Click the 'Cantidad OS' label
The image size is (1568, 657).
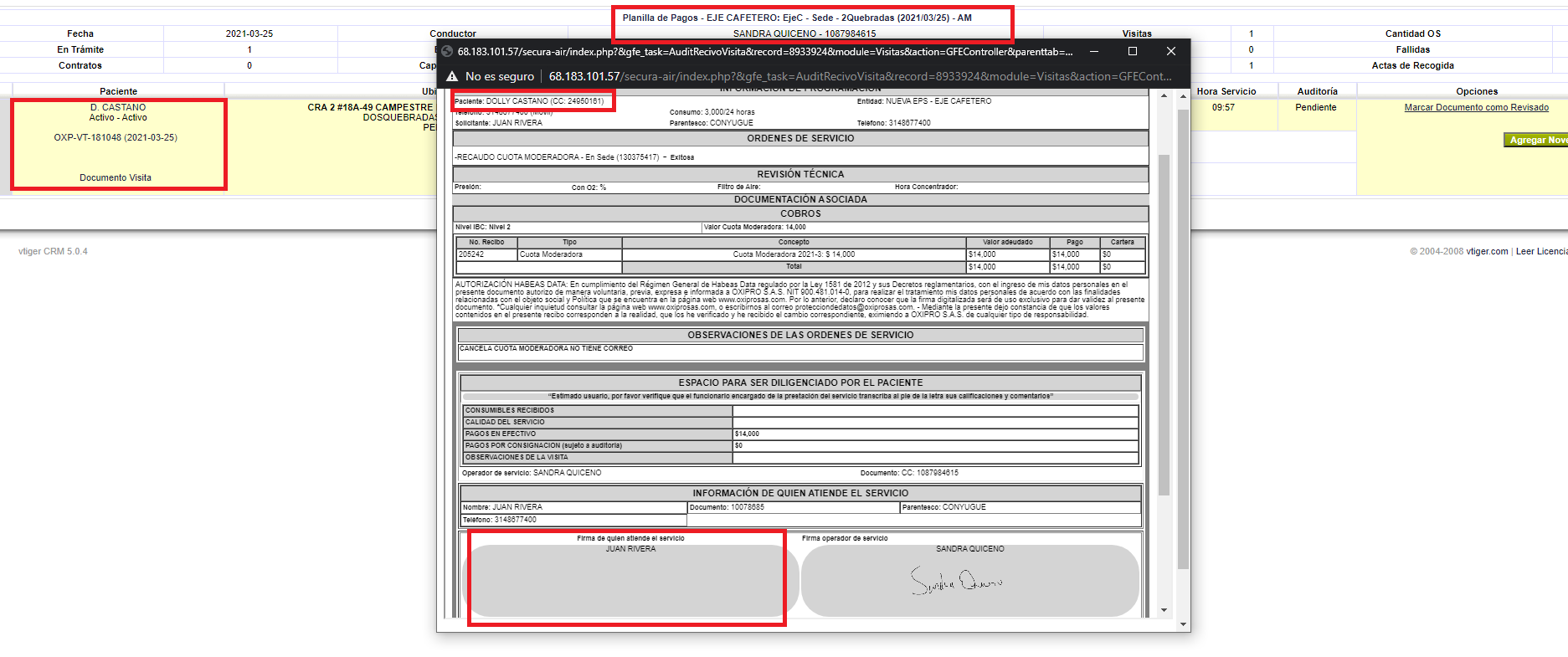click(1413, 33)
